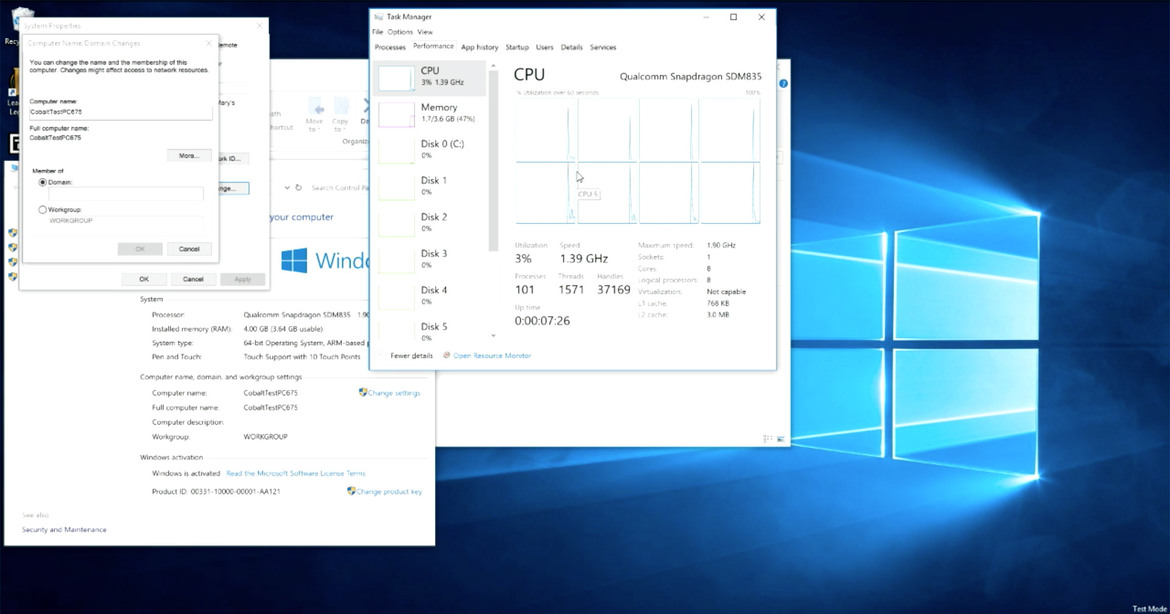This screenshot has width=1170, height=614.
Task: Click shield icon beside Change settings
Action: pos(363,392)
